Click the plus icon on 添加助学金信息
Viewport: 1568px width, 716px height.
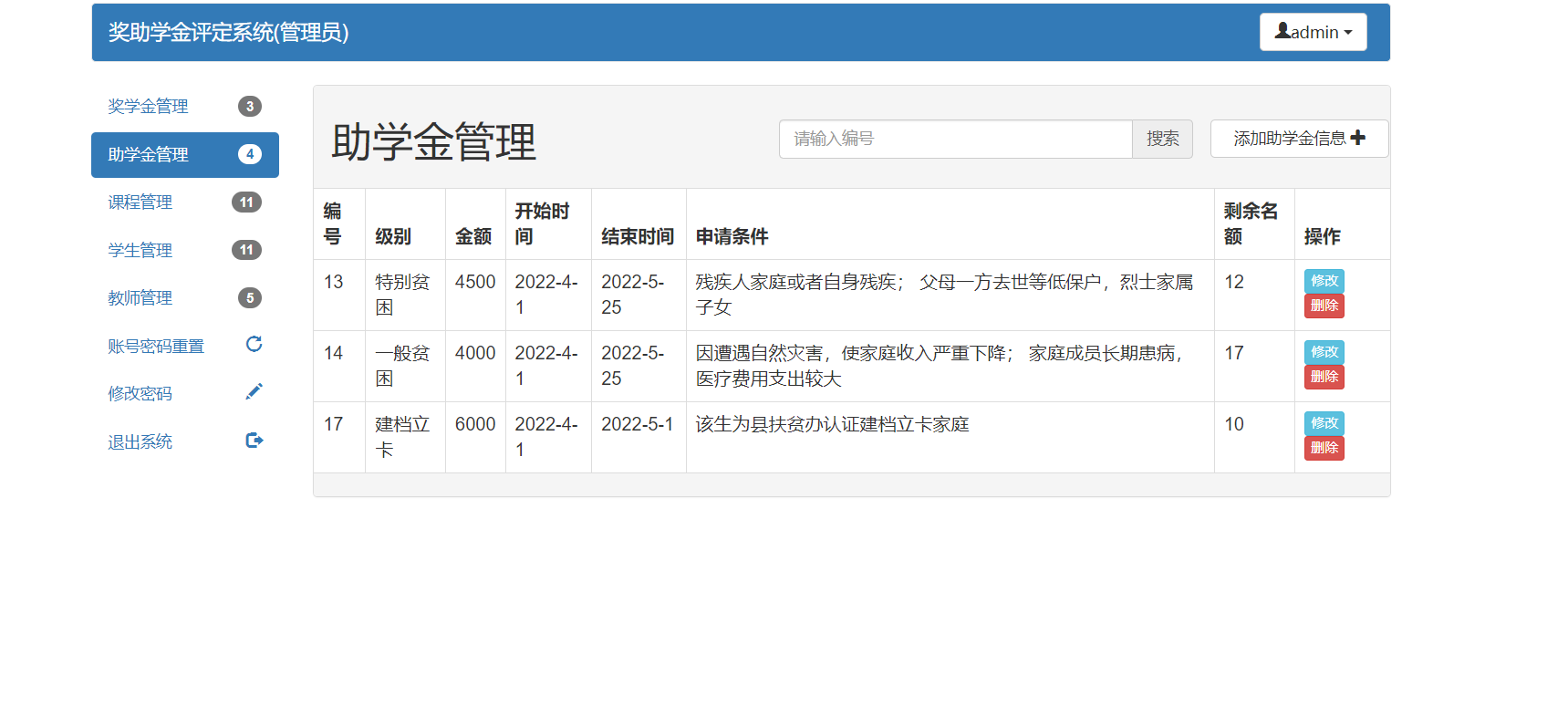1358,138
